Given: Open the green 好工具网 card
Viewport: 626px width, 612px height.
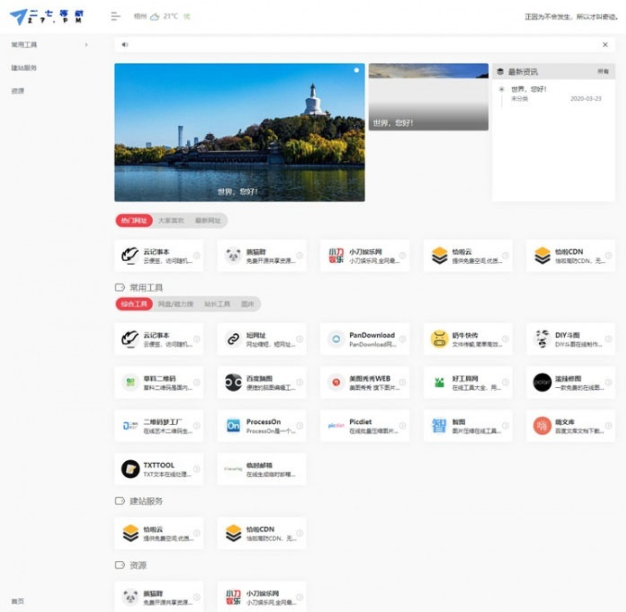Looking at the screenshot, I should tap(468, 382).
